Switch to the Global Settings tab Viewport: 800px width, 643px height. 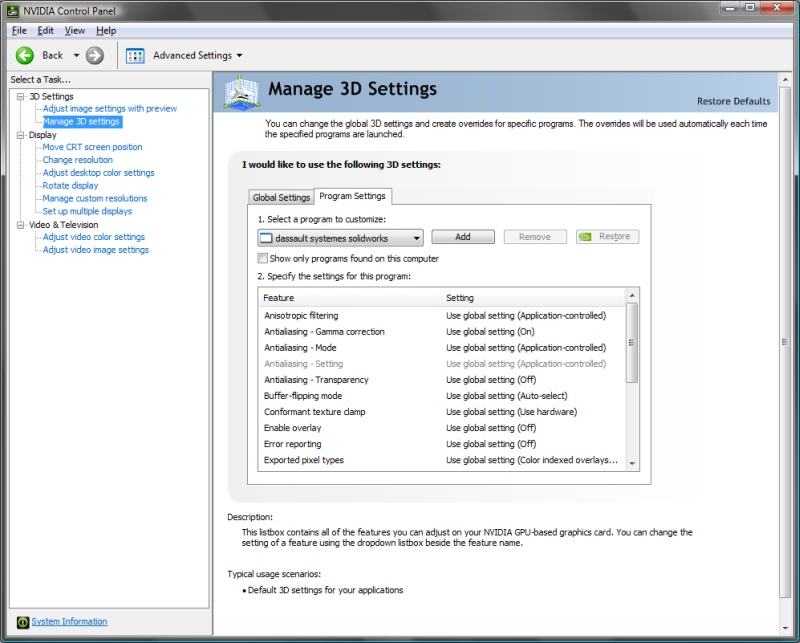(281, 197)
